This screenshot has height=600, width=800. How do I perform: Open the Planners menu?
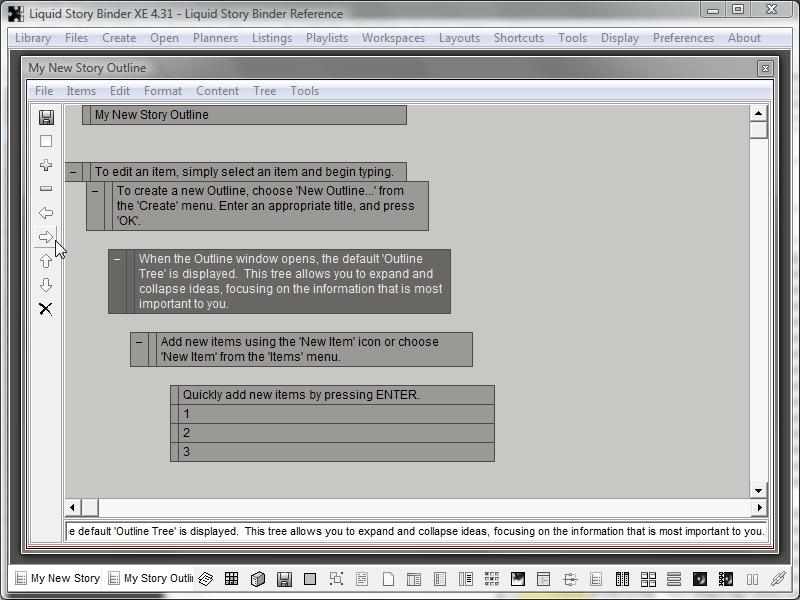click(215, 38)
